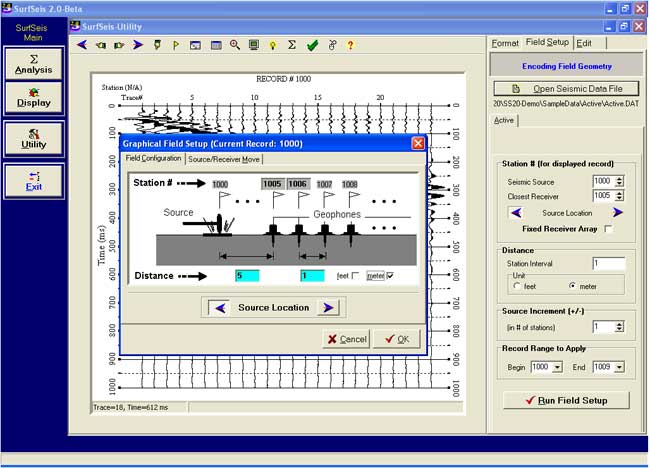Image resolution: width=650 pixels, height=468 pixels.
Task: Open the Format tab
Action: (505, 43)
